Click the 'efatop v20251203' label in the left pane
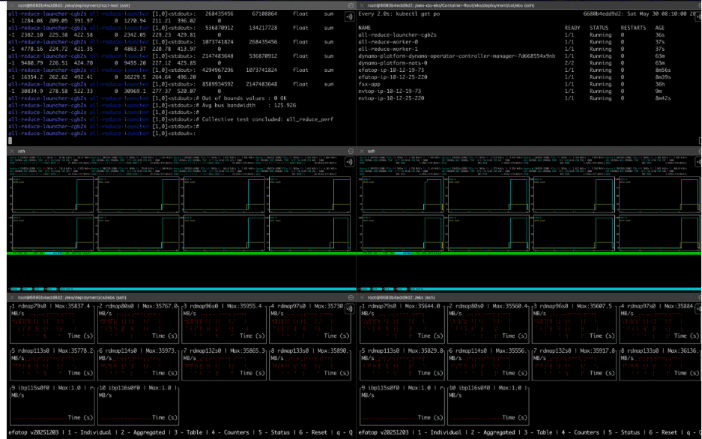Viewport: 702px width, 439px height. point(34,432)
